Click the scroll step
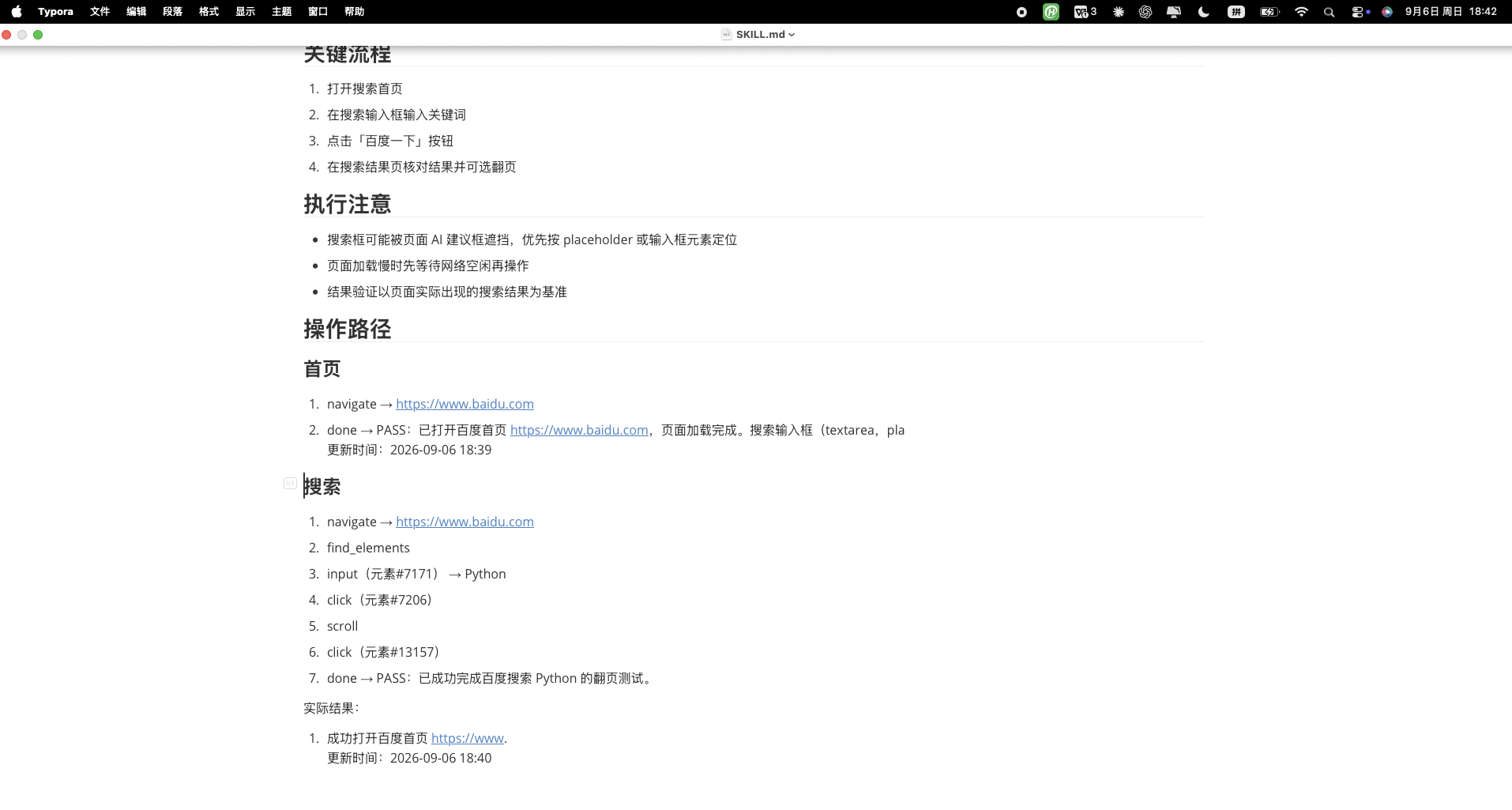This screenshot has height=810, width=1512. coord(342,627)
